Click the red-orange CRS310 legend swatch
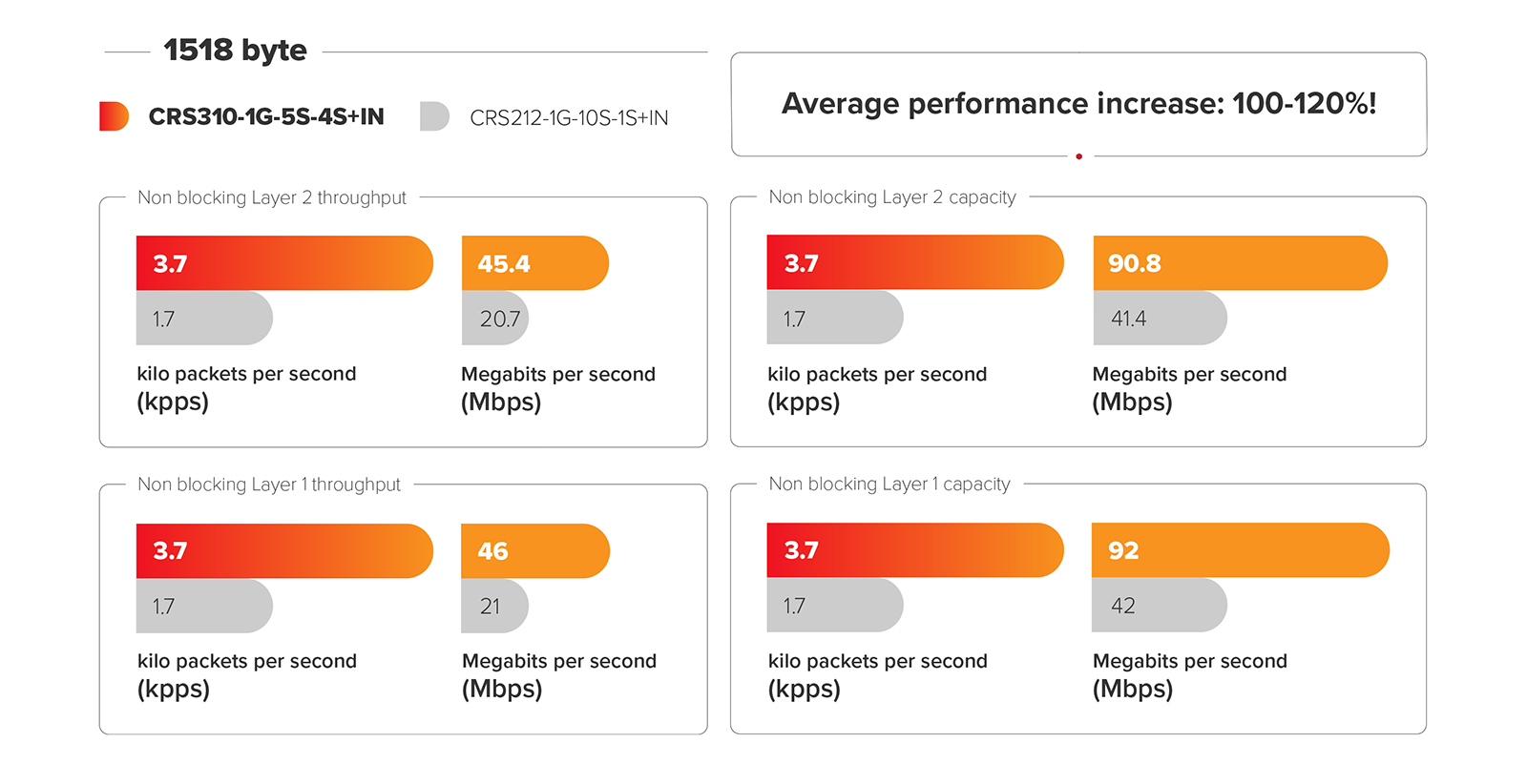Image resolution: width=1527 pixels, height=784 pixels. point(114,116)
